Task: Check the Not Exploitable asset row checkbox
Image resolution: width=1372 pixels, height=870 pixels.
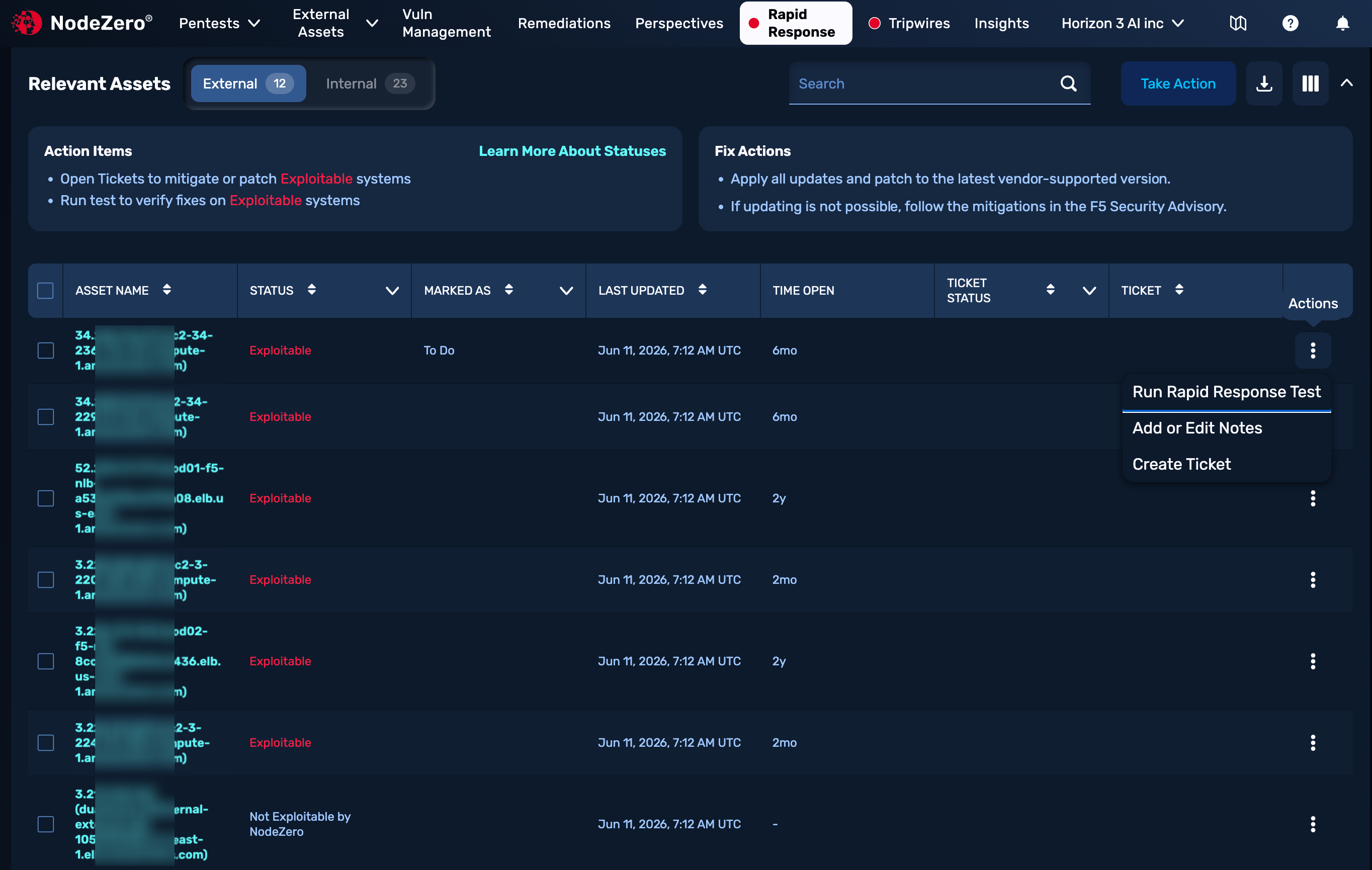Action: point(45,824)
